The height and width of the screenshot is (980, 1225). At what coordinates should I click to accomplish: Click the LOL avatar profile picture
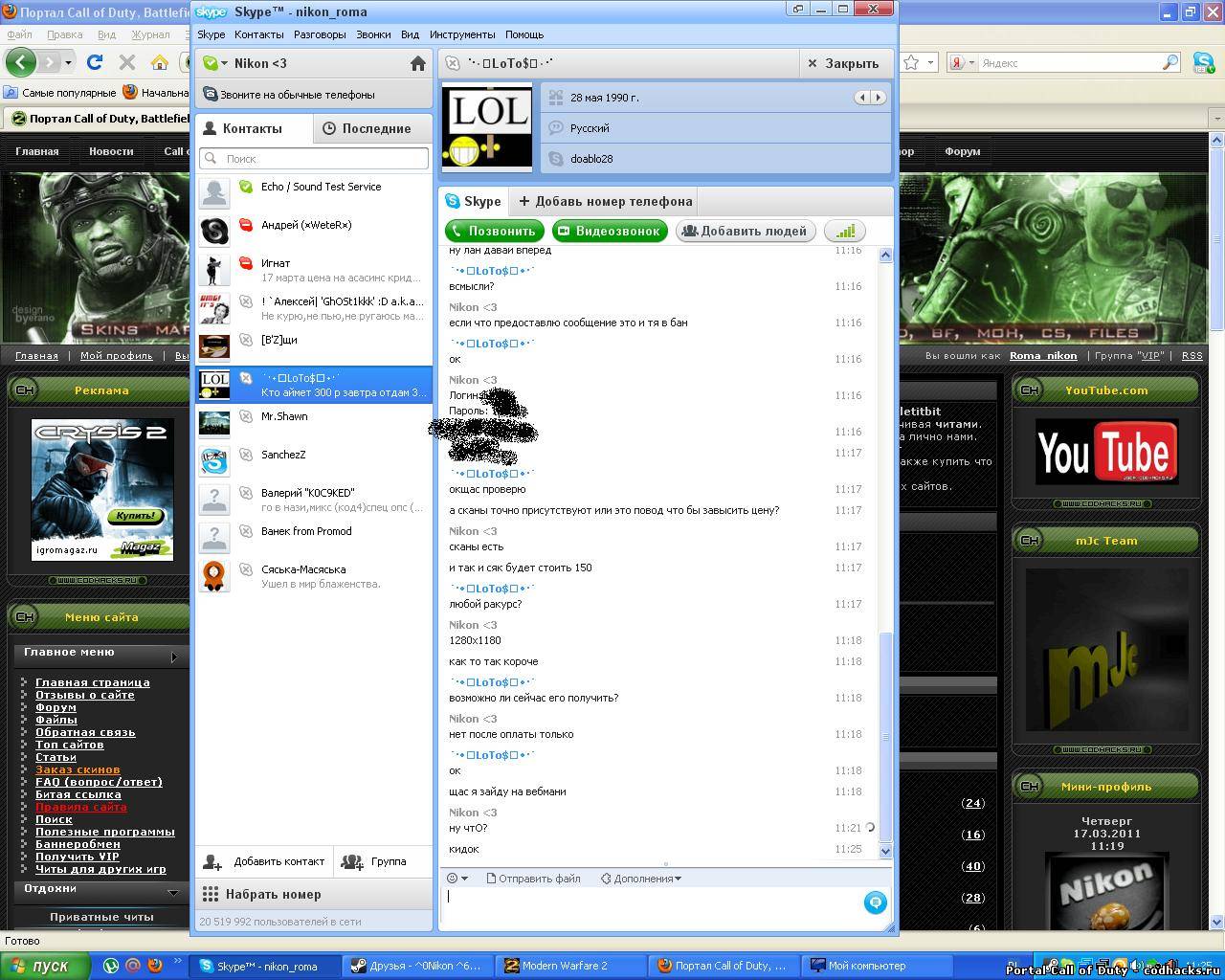(486, 127)
